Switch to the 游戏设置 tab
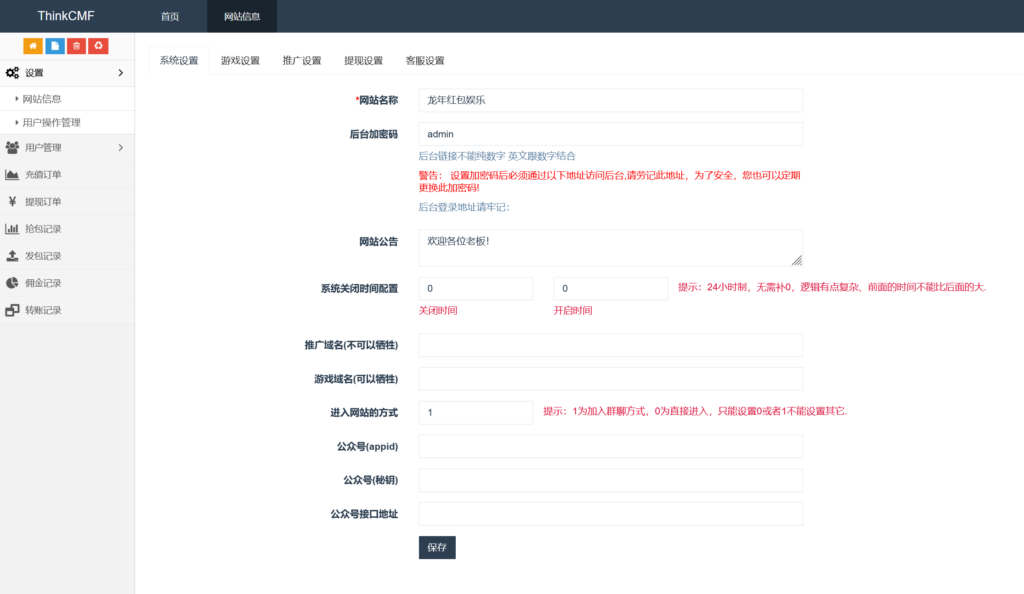Viewport: 1024px width, 594px height. (240, 61)
